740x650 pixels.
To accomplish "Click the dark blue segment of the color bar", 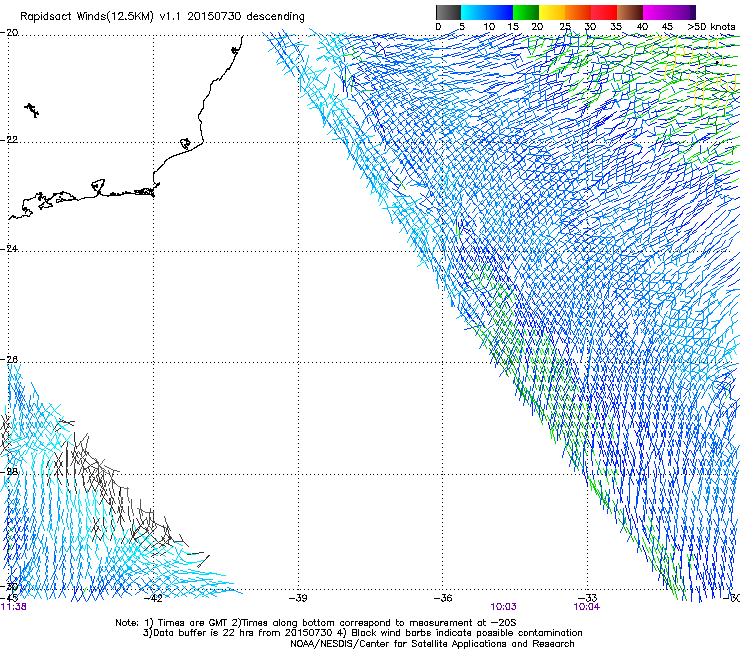I will tap(500, 12).
